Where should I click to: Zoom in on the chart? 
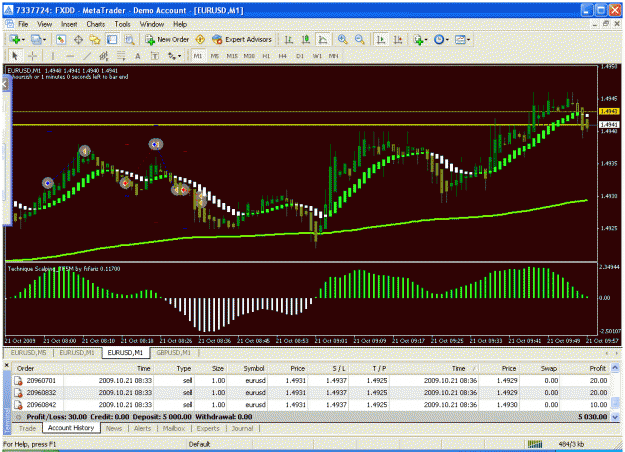(342, 39)
